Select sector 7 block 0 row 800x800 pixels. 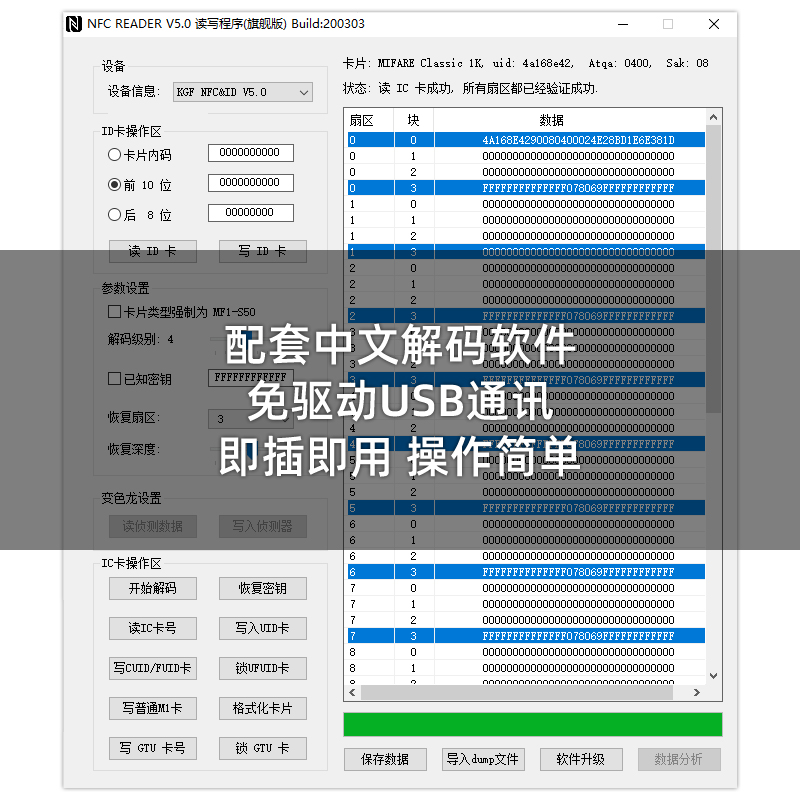click(526, 588)
